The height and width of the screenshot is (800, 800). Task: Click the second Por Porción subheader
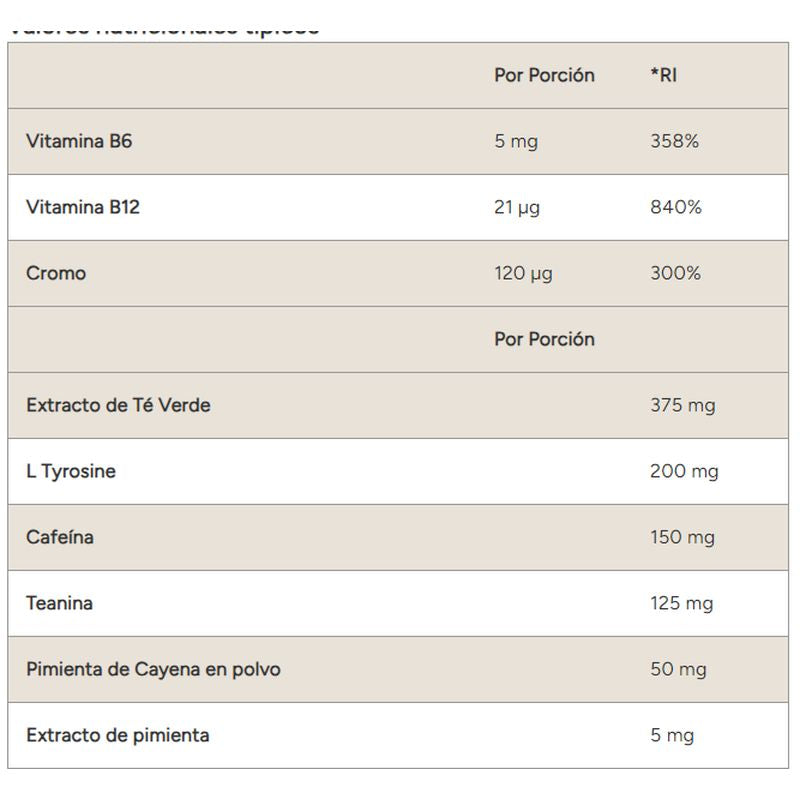(x=544, y=339)
